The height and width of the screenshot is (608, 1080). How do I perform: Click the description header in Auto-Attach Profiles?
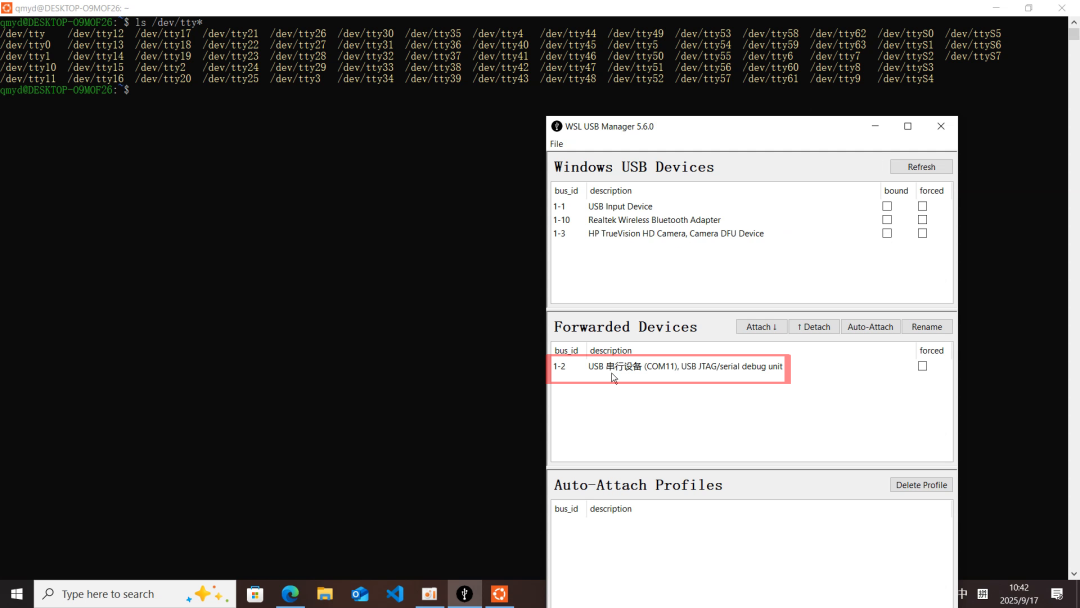pyautogui.click(x=610, y=509)
